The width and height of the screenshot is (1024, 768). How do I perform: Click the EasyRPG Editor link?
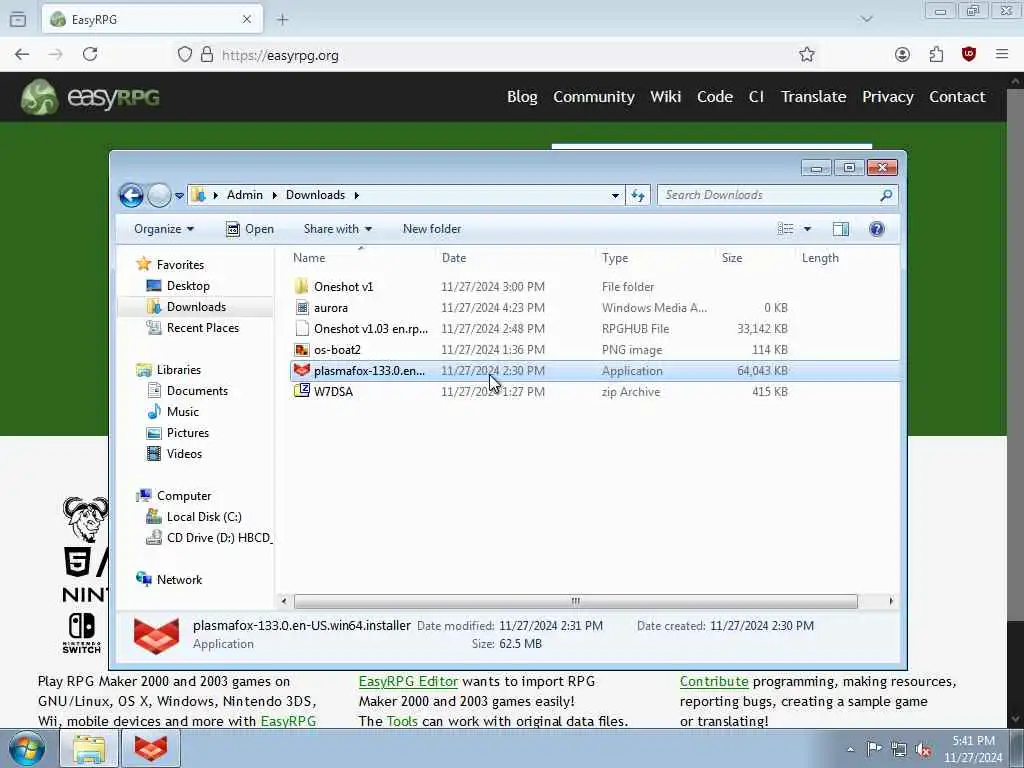pos(408,681)
